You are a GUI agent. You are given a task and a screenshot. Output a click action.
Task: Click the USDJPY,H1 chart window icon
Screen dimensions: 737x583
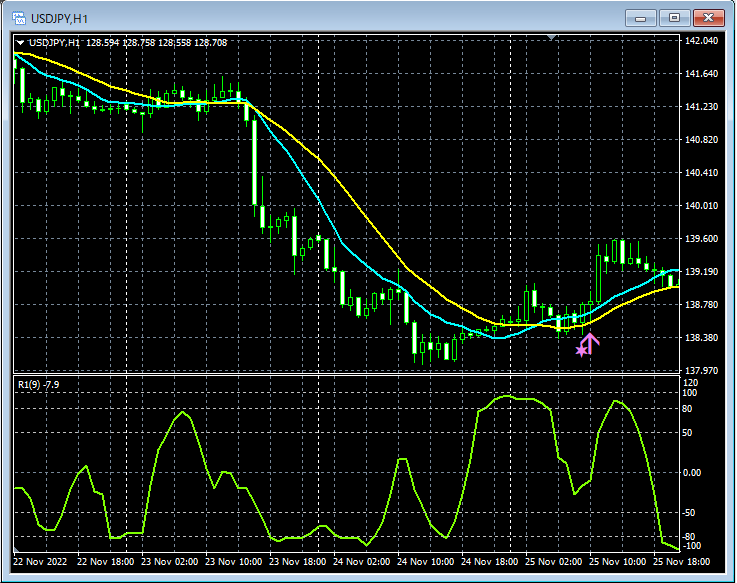click(19, 18)
